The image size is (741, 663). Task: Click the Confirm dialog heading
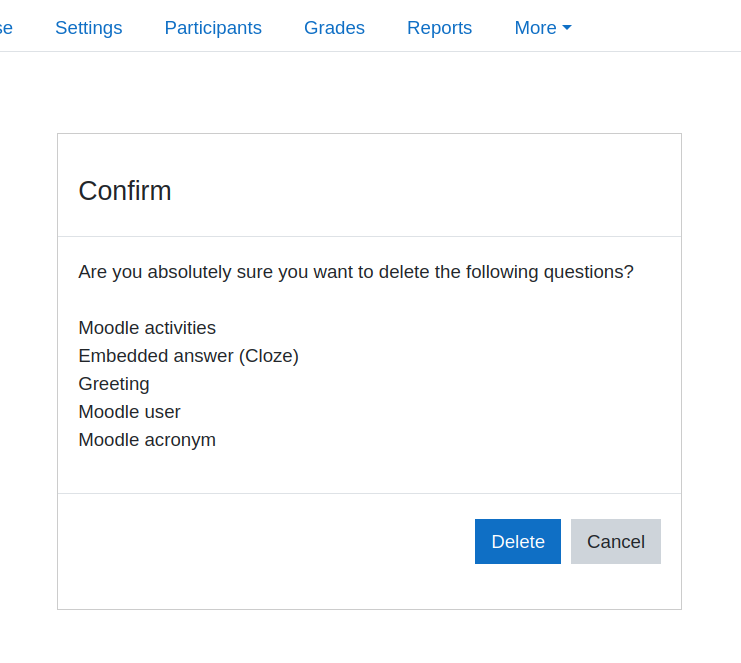[125, 191]
